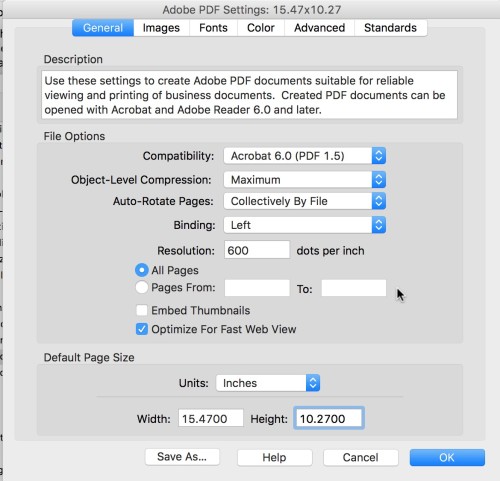Image resolution: width=500 pixels, height=481 pixels.
Task: Confirm settings with OK button
Action: (447, 457)
